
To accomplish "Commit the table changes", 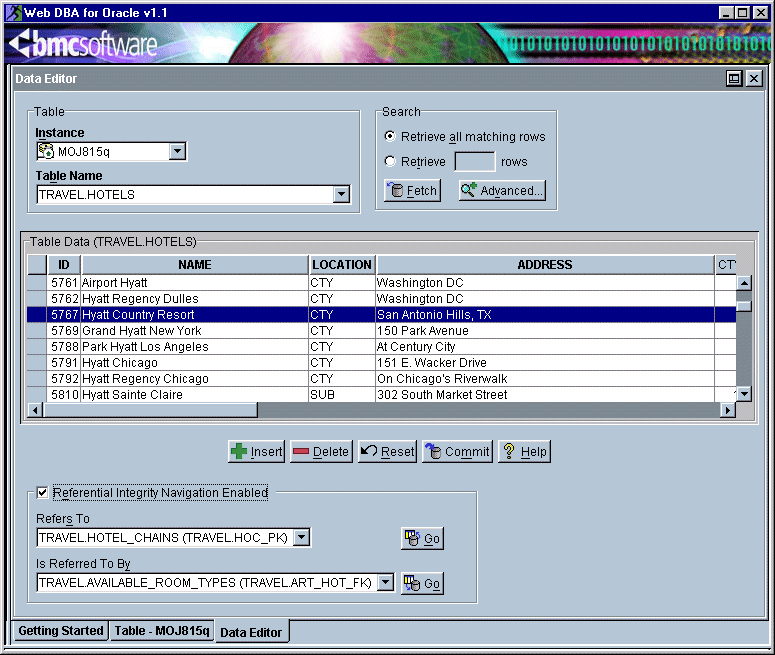I will coord(458,451).
